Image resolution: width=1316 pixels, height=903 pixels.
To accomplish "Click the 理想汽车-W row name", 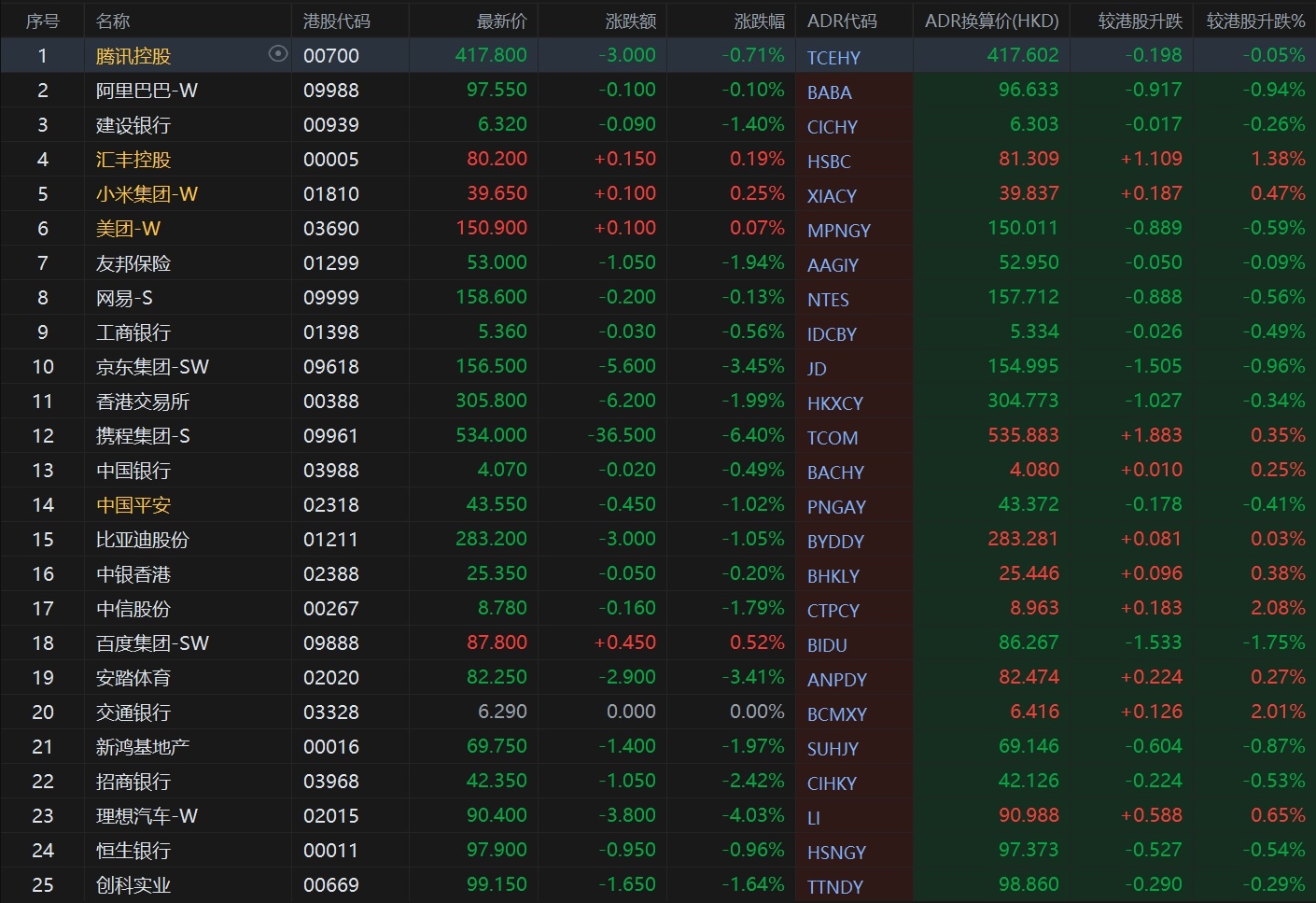I will 147,816.
